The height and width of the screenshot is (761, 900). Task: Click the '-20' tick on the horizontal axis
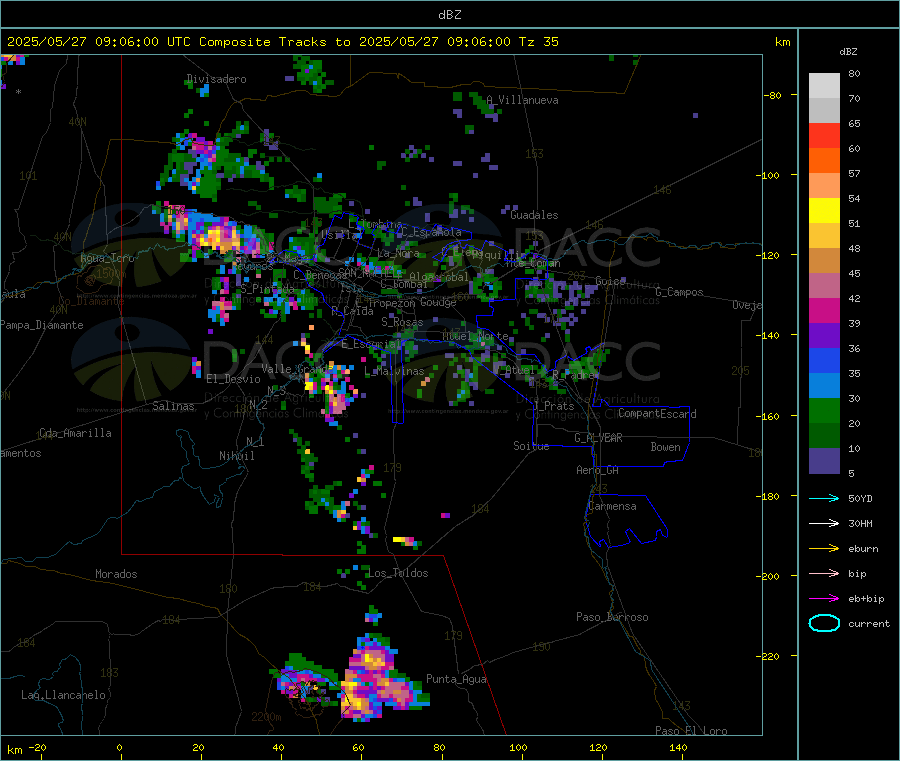(x=37, y=747)
